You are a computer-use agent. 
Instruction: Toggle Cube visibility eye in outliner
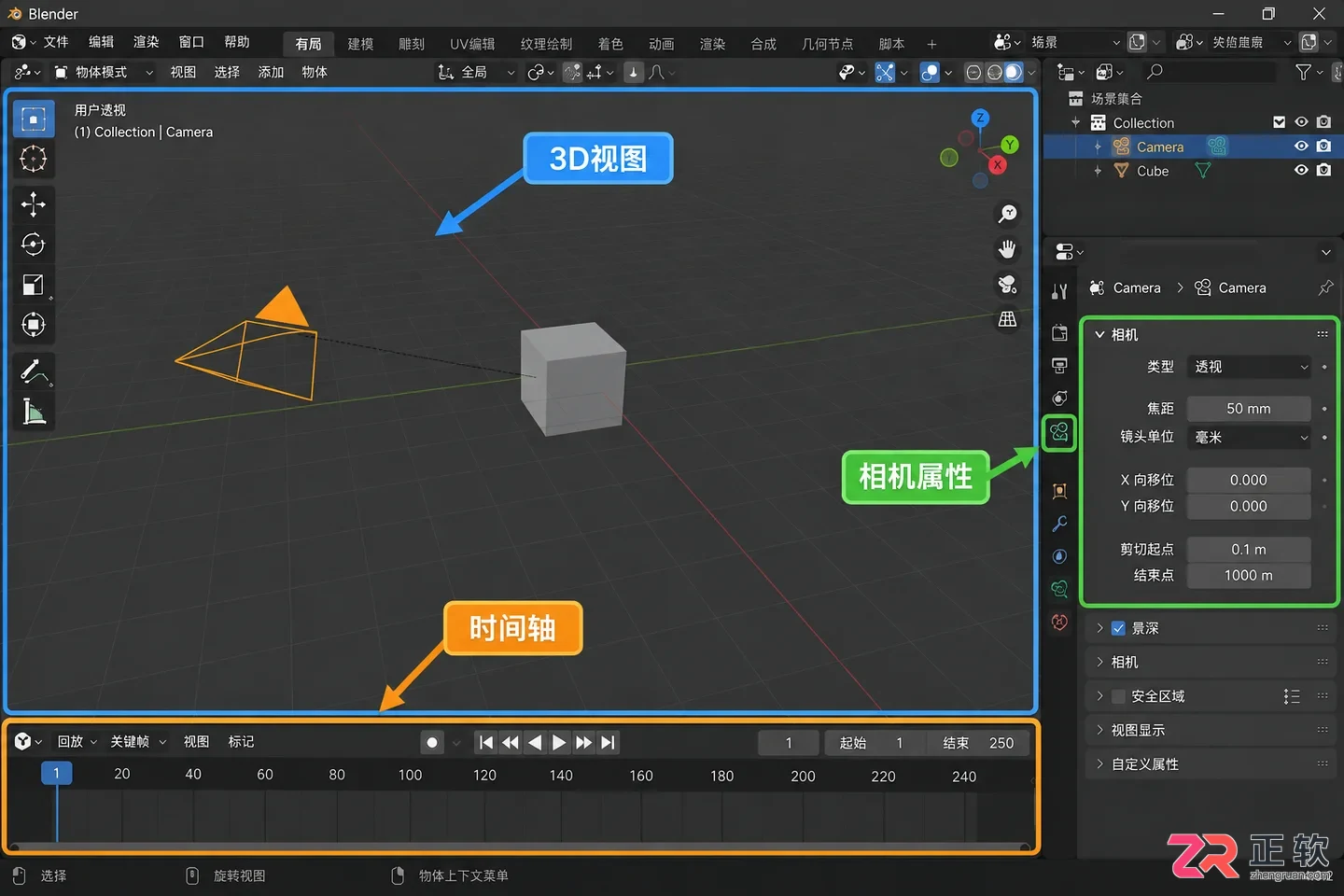[1301, 171]
